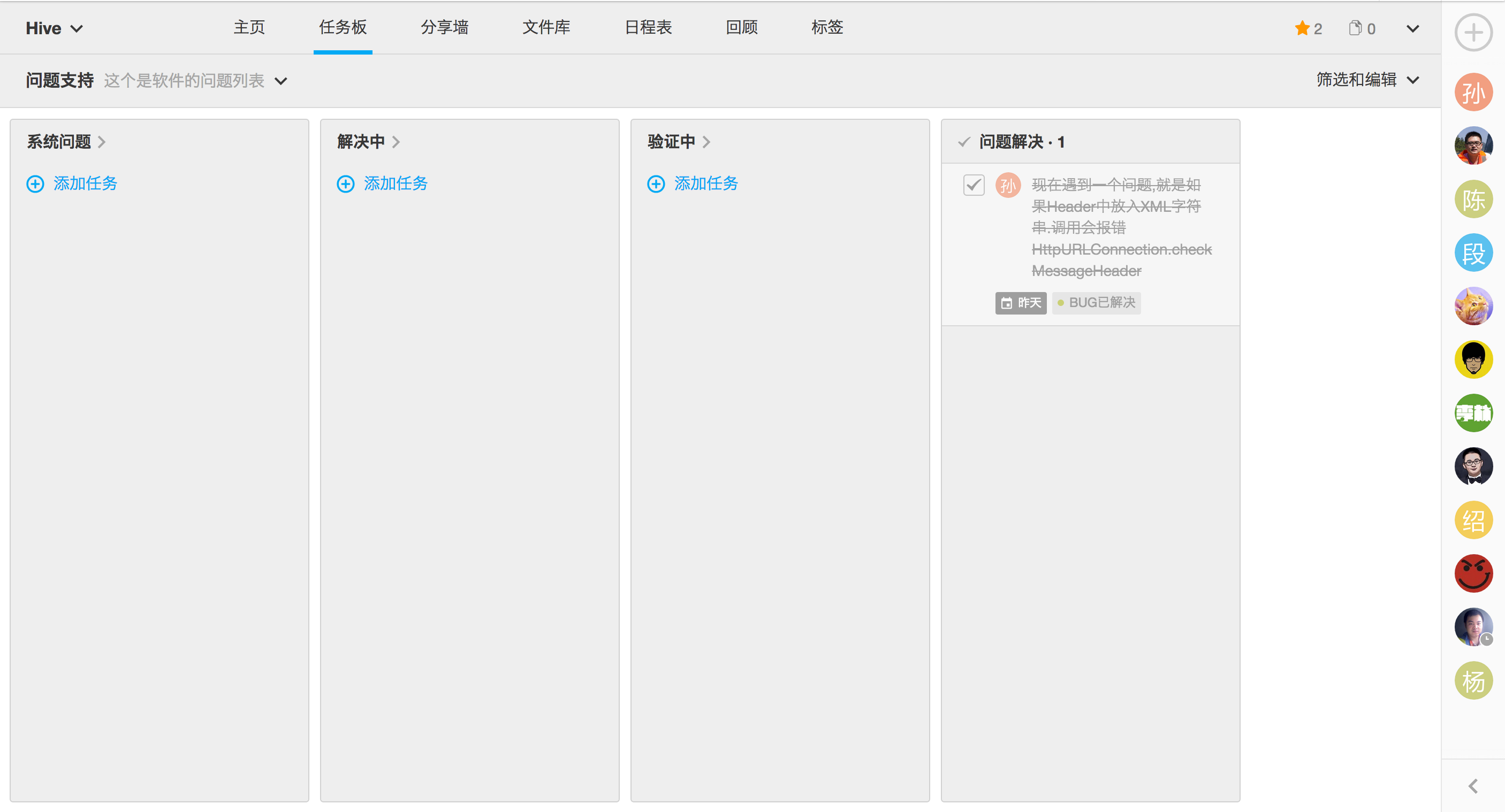
Task: Expand the 问题支持 board description dropdown
Action: click(x=281, y=81)
